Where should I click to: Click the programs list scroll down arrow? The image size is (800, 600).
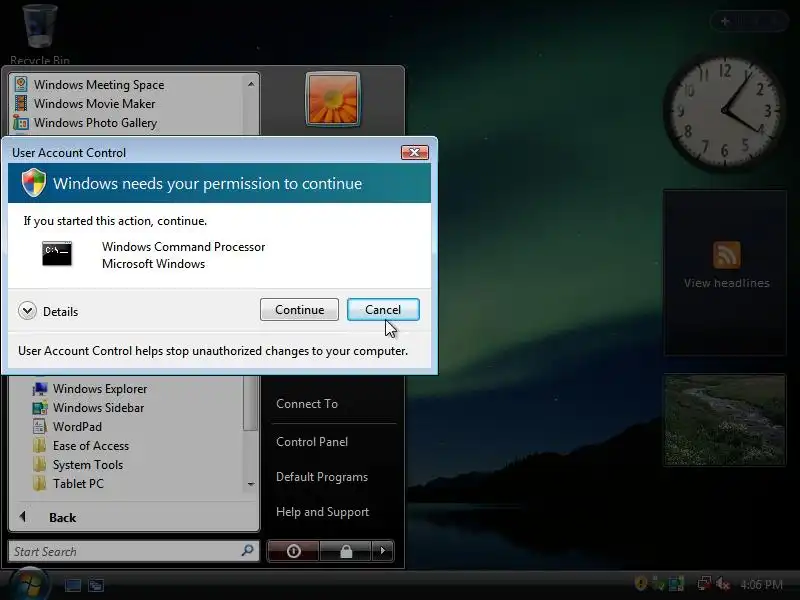click(251, 484)
